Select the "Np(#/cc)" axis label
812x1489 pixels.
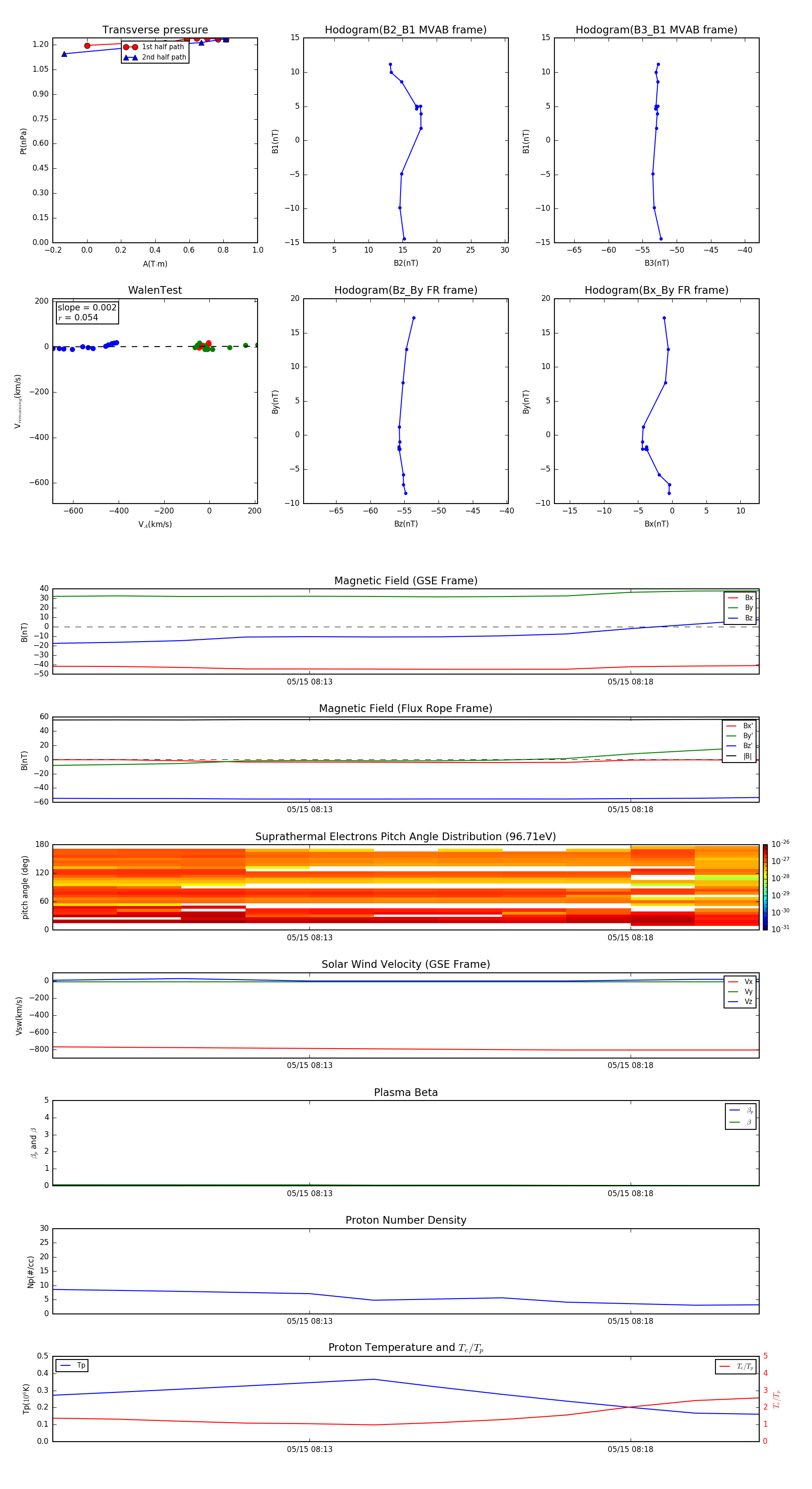(31, 1272)
